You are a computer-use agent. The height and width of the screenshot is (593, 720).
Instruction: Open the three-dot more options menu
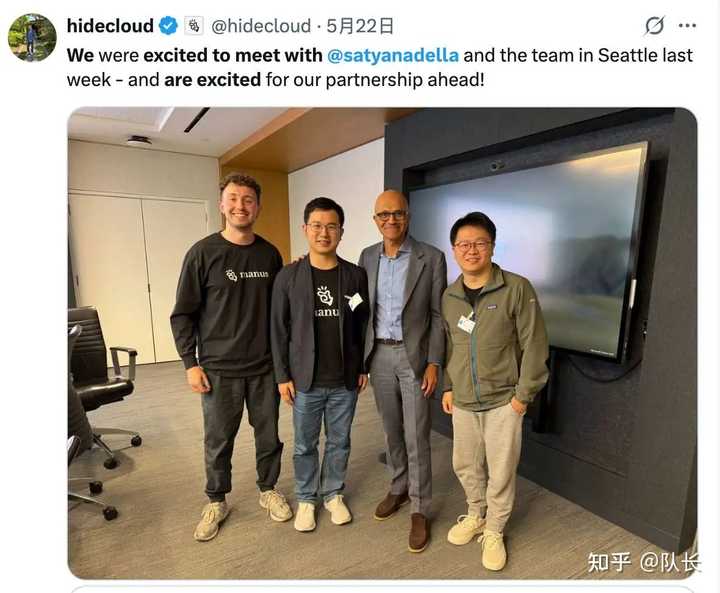click(x=687, y=26)
